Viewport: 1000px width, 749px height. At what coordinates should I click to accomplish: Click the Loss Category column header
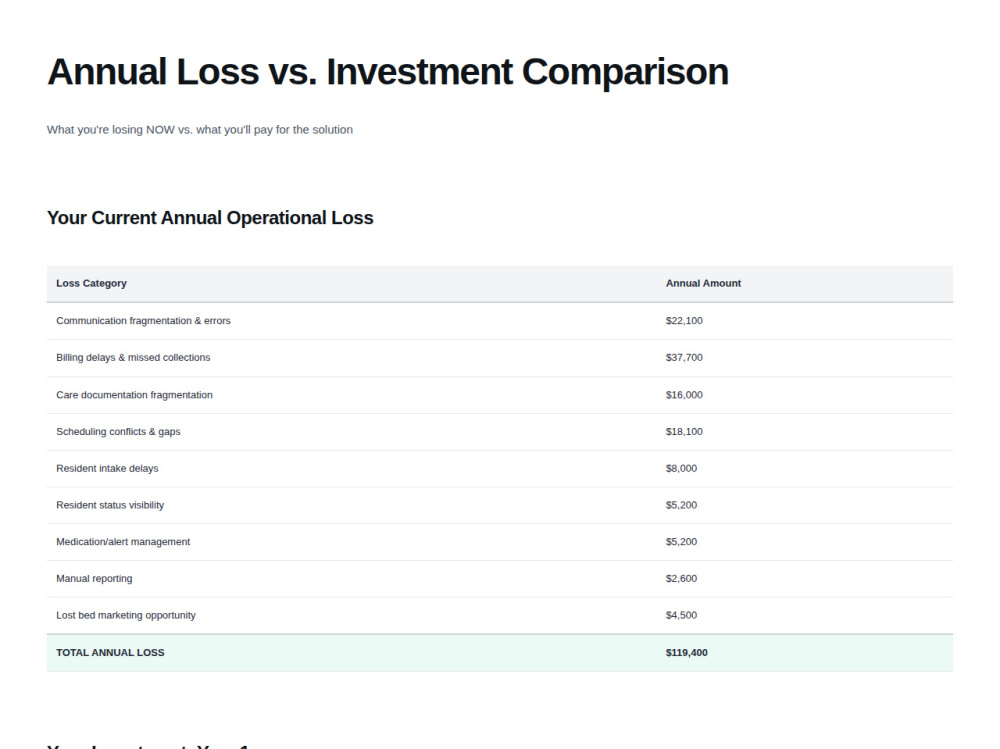coord(91,283)
